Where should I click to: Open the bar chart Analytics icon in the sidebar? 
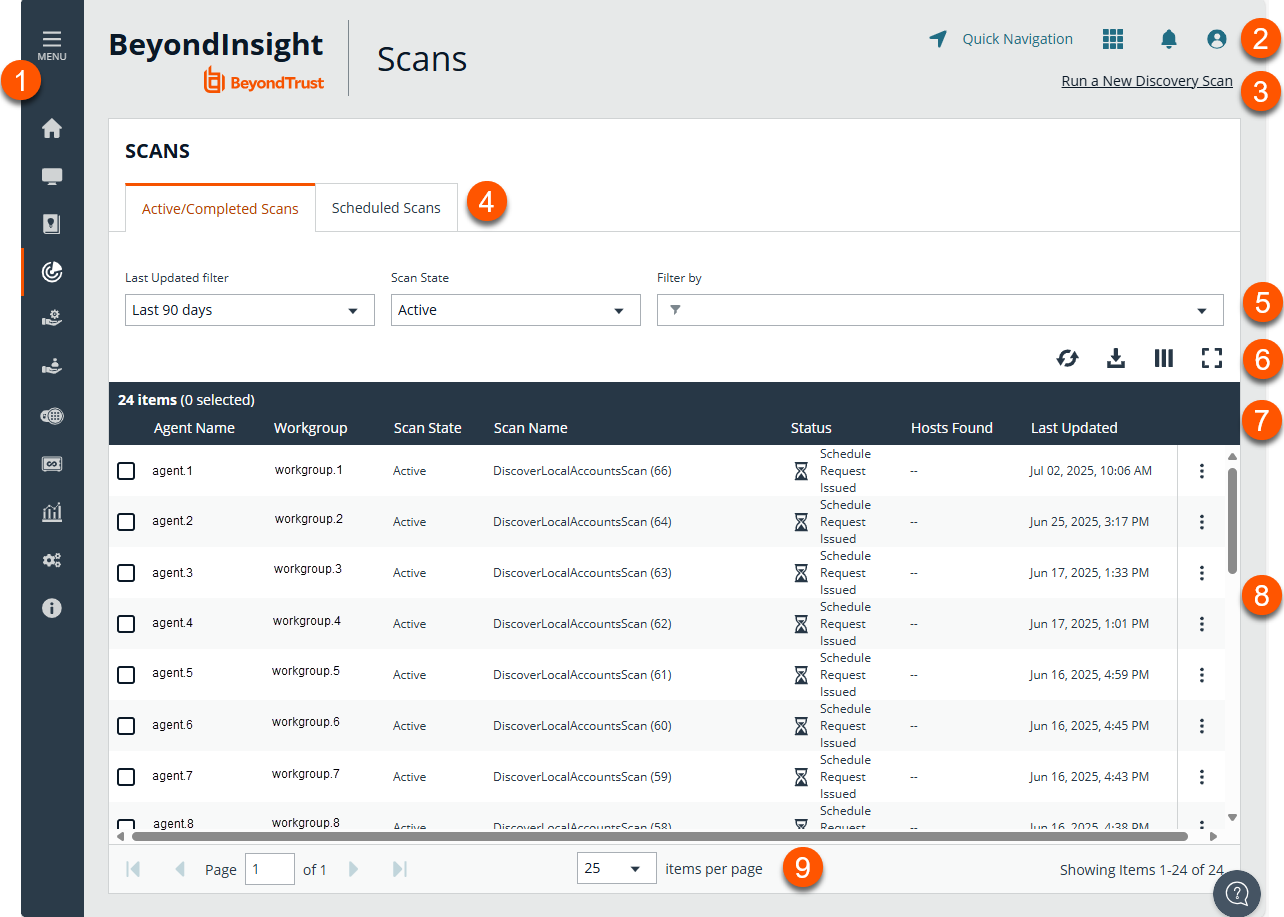52,512
